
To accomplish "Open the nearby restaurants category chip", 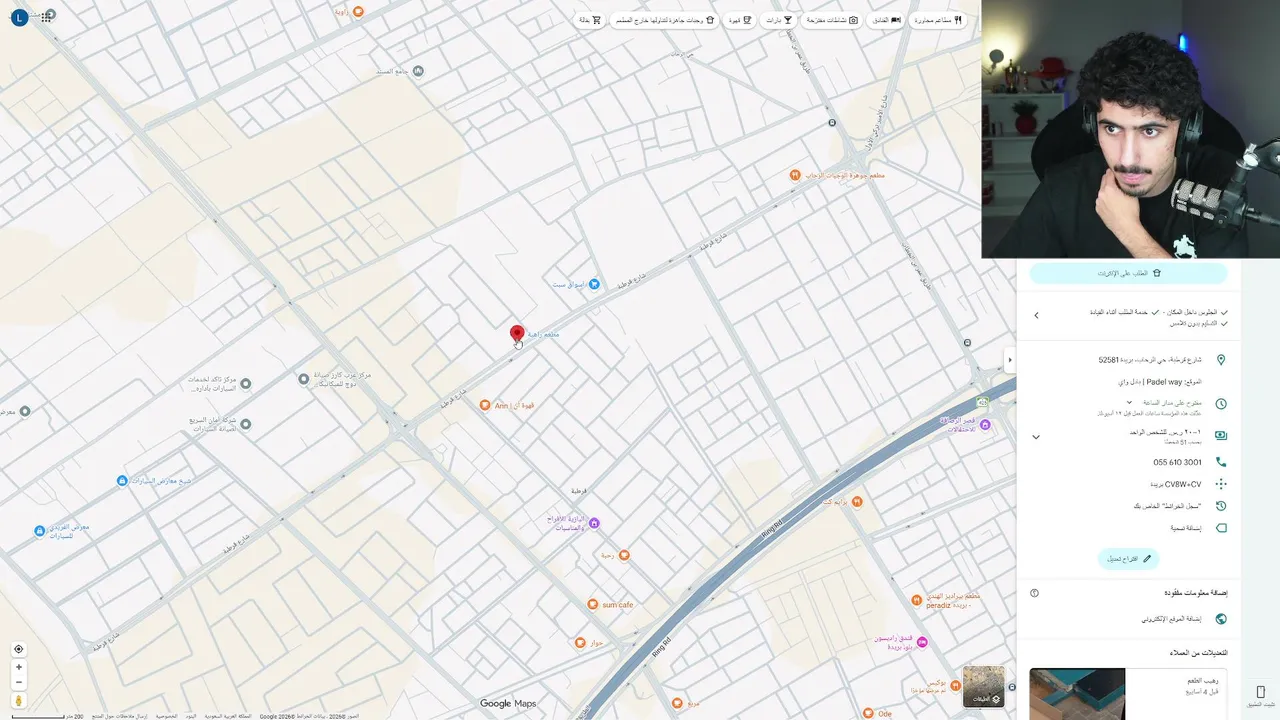I will 938,20.
